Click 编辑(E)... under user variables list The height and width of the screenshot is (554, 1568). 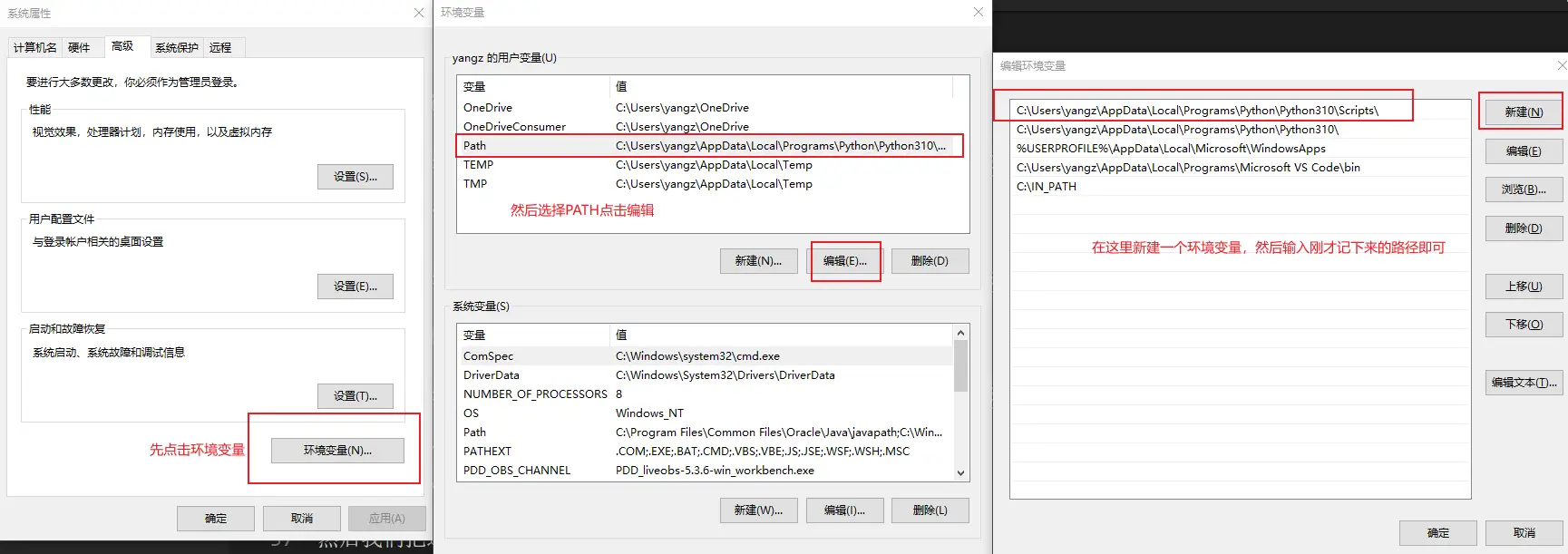[844, 261]
